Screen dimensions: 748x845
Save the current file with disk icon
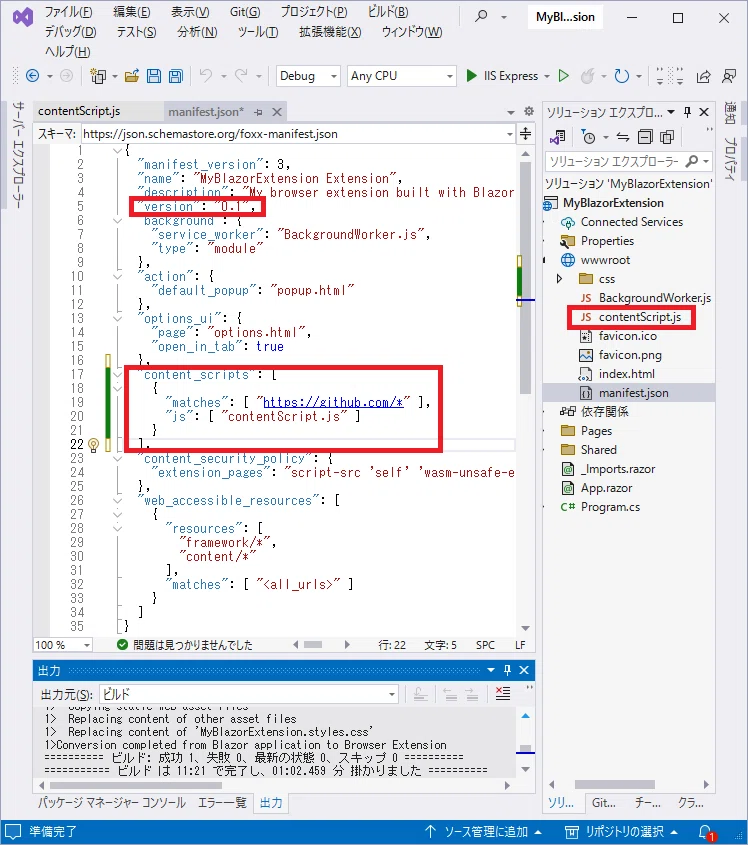(154, 76)
